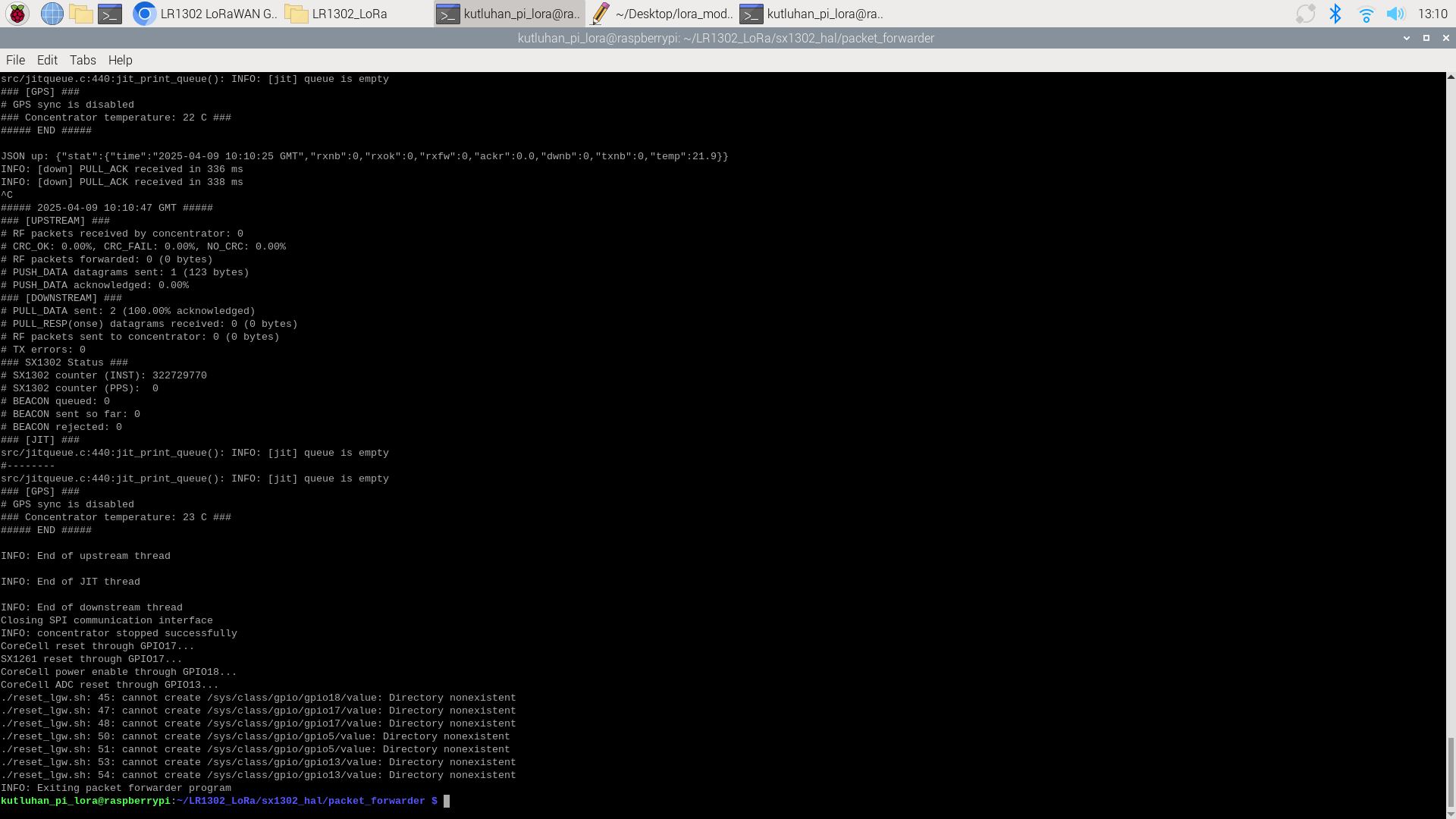Launch the web browser globe icon
Screen dimensions: 1456x819
coord(52,14)
